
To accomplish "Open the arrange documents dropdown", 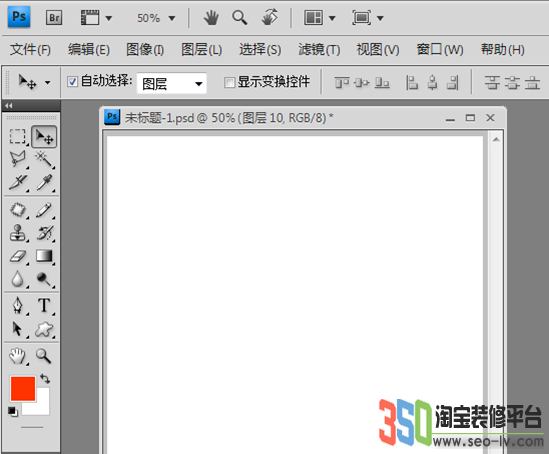I will click(x=319, y=18).
